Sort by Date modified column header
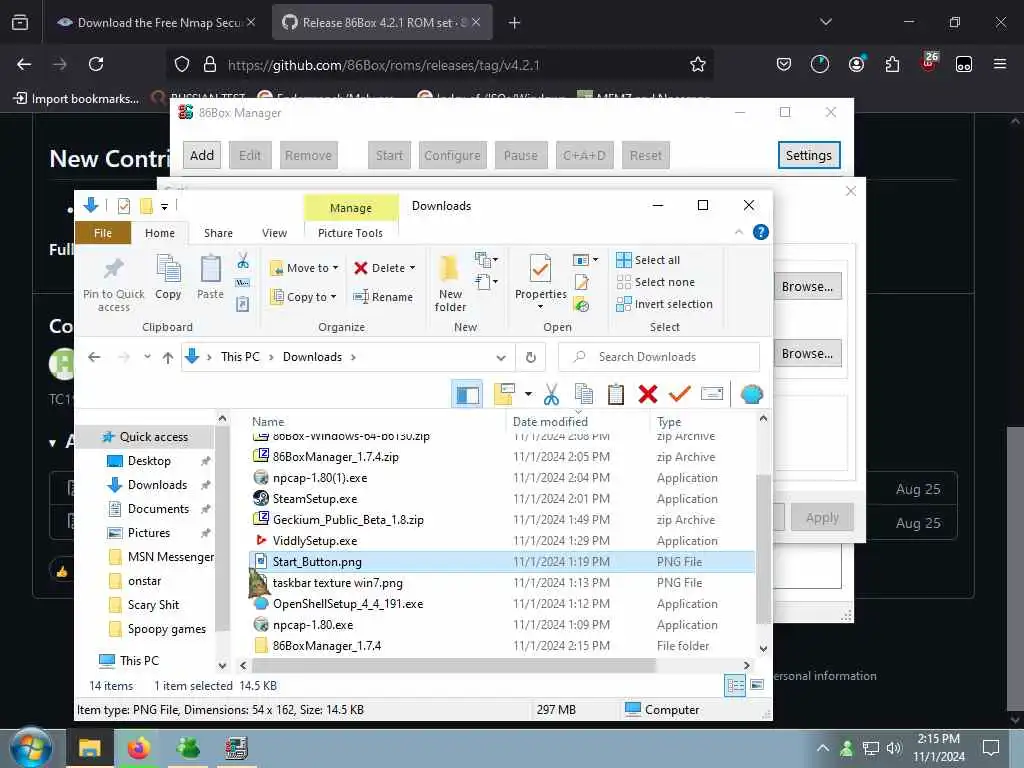 point(550,422)
